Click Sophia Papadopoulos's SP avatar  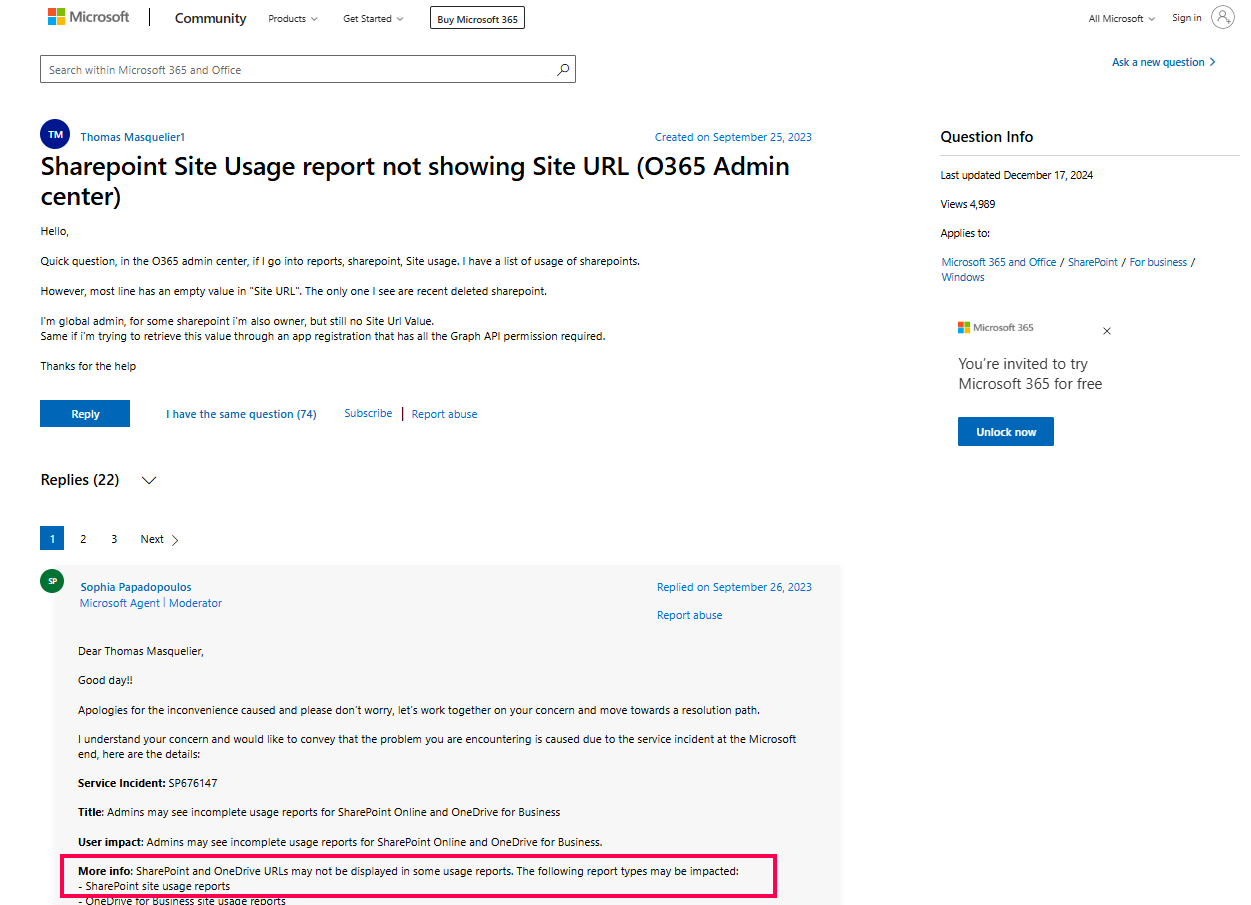click(52, 580)
